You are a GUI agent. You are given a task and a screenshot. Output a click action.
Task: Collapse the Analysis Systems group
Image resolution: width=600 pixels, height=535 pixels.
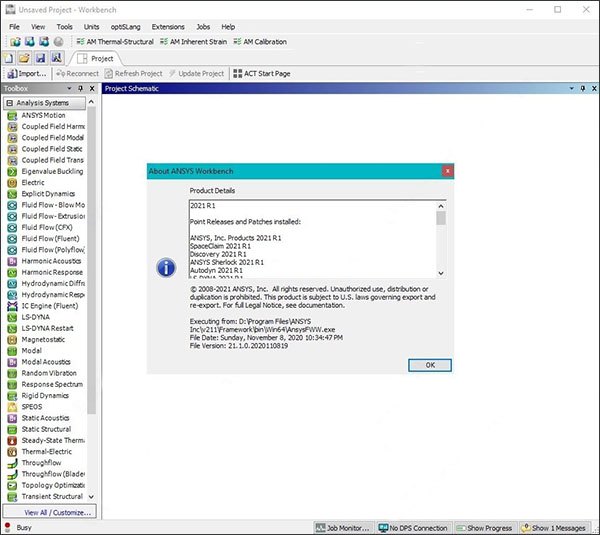[10, 103]
